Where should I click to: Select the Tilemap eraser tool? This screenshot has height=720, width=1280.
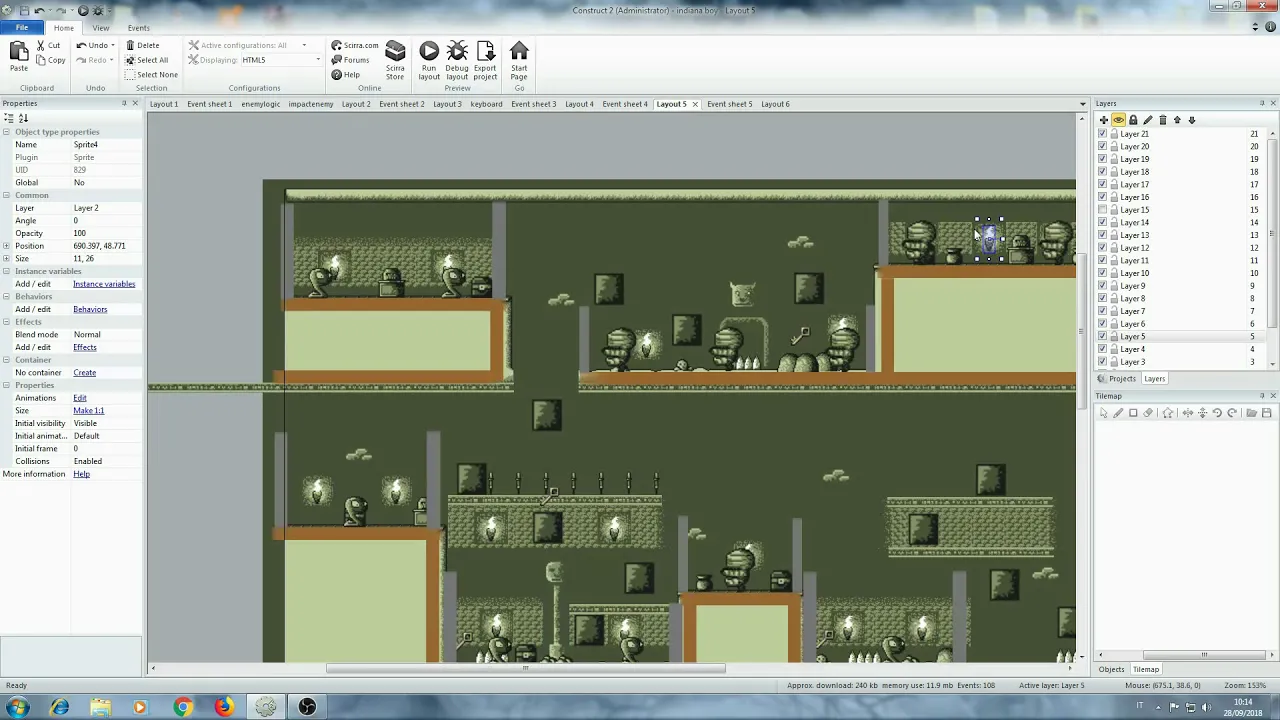pos(1148,413)
